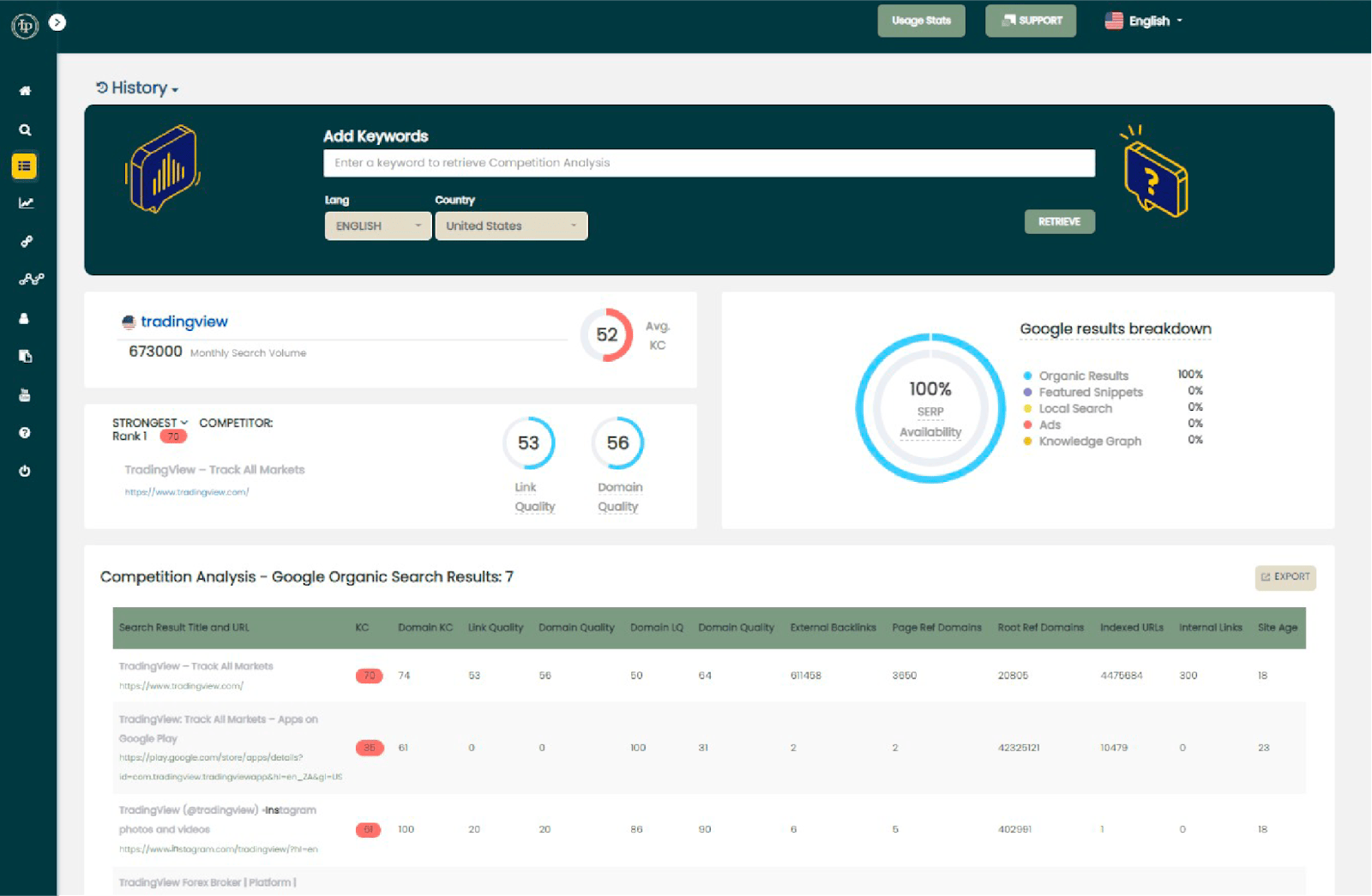Click the 100% SERP Availability donut chart
Image resolution: width=1372 pixels, height=896 pixels.
pos(930,408)
